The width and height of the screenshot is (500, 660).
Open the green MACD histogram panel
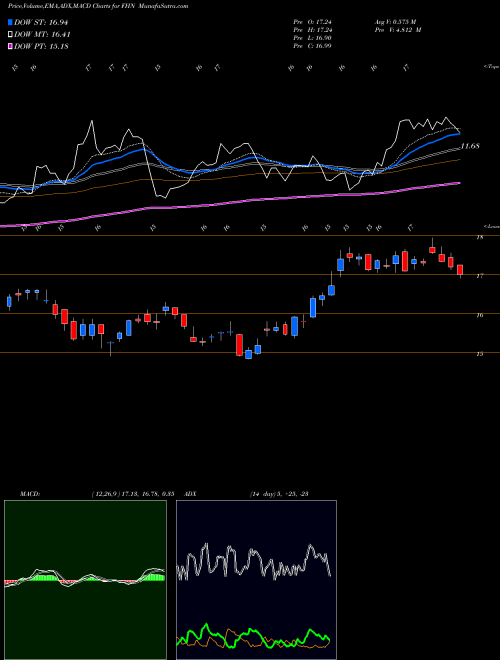click(x=85, y=580)
